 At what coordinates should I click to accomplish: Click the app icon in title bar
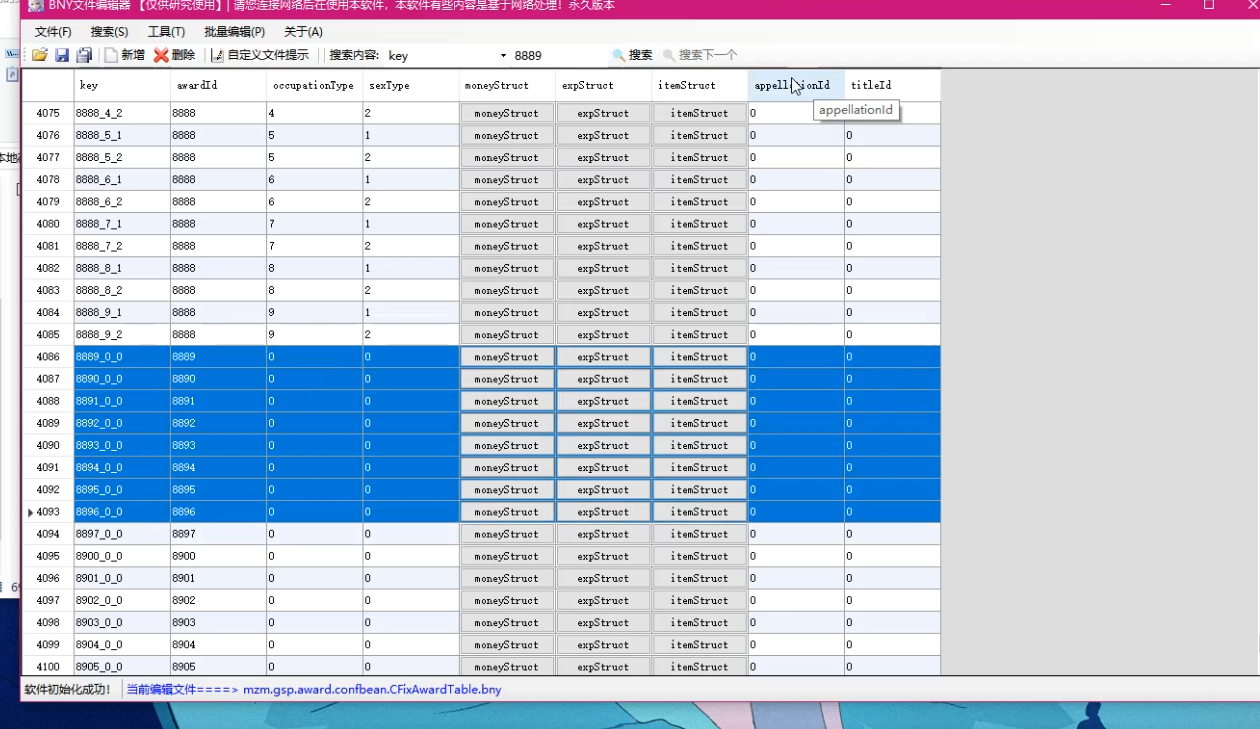click(36, 6)
